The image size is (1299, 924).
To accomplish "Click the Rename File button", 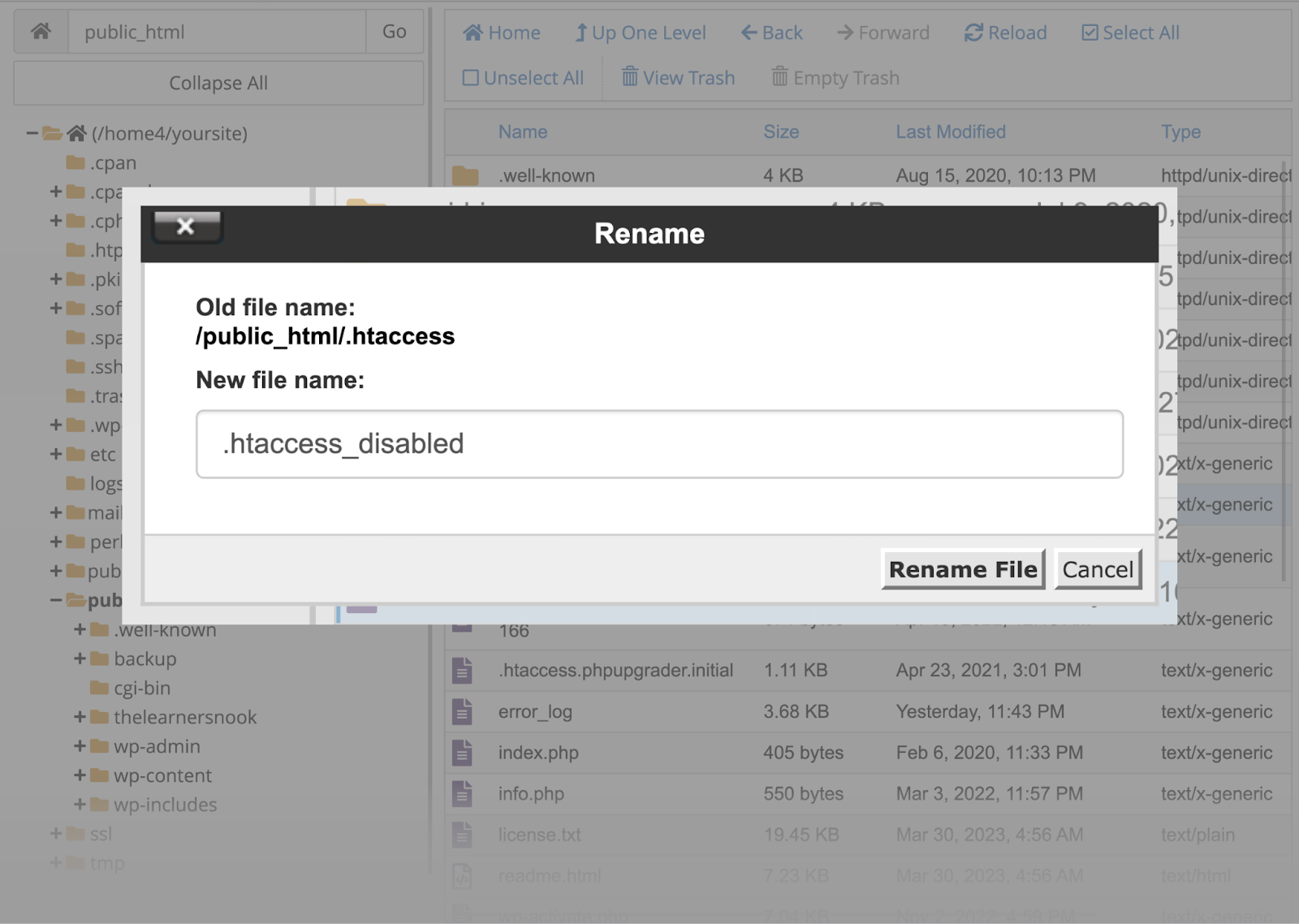I will pyautogui.click(x=963, y=569).
